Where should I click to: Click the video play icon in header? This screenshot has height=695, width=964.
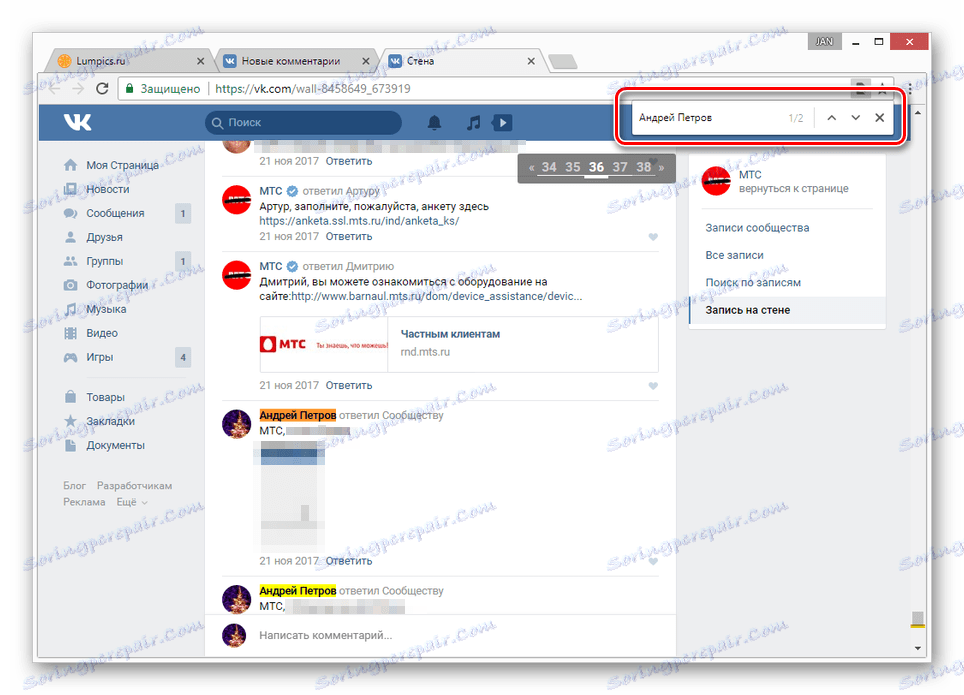tap(502, 122)
